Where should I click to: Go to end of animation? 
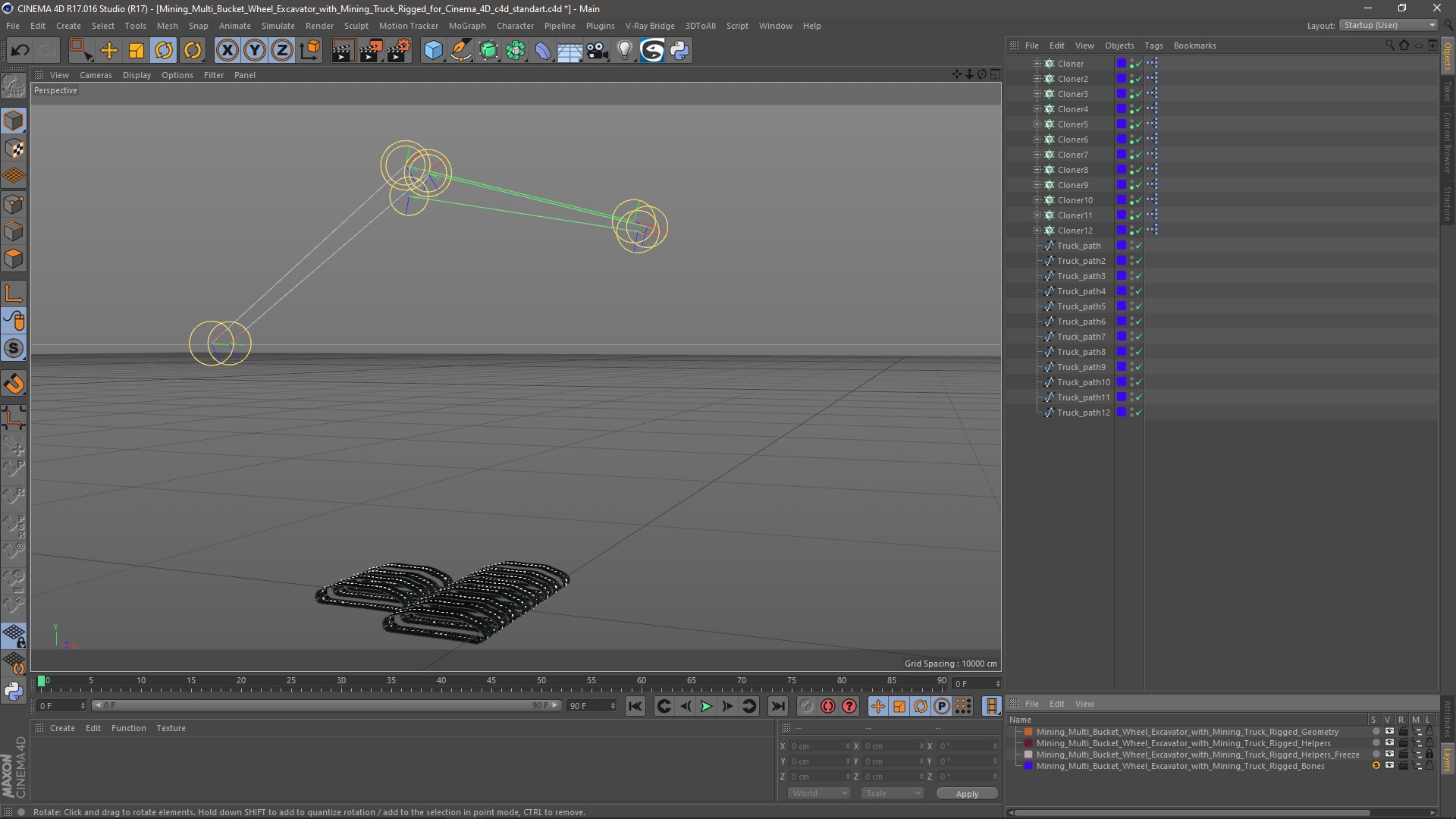(x=778, y=706)
